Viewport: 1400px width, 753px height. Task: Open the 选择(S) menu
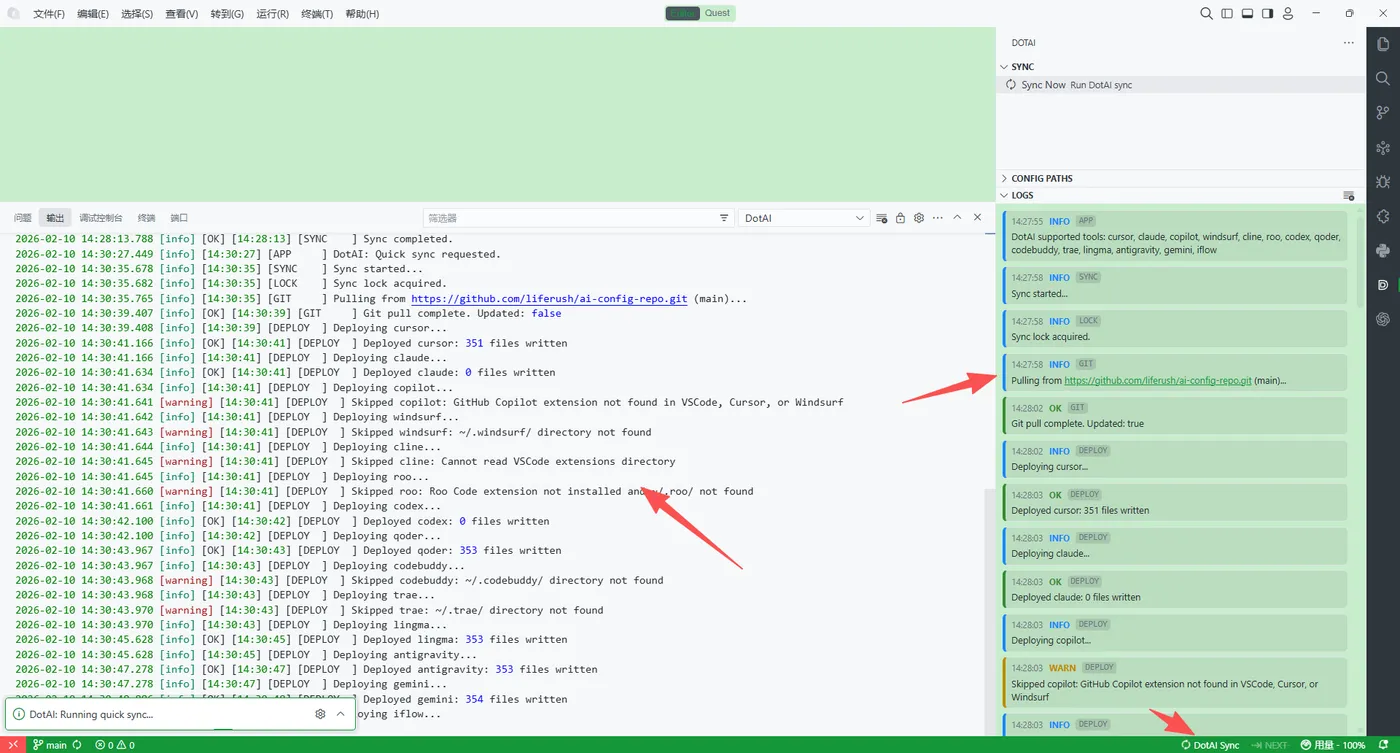pos(137,14)
